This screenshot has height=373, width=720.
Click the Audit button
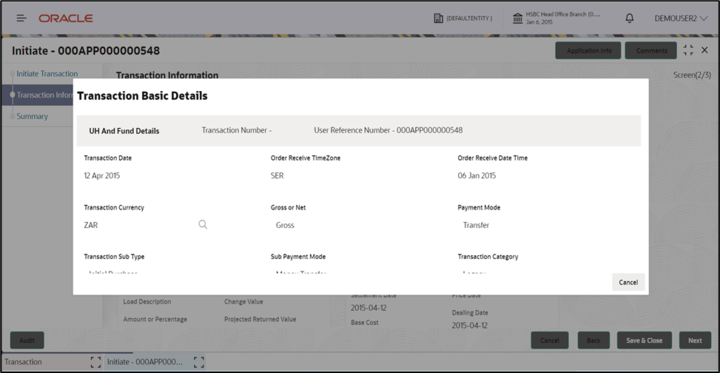coord(27,340)
